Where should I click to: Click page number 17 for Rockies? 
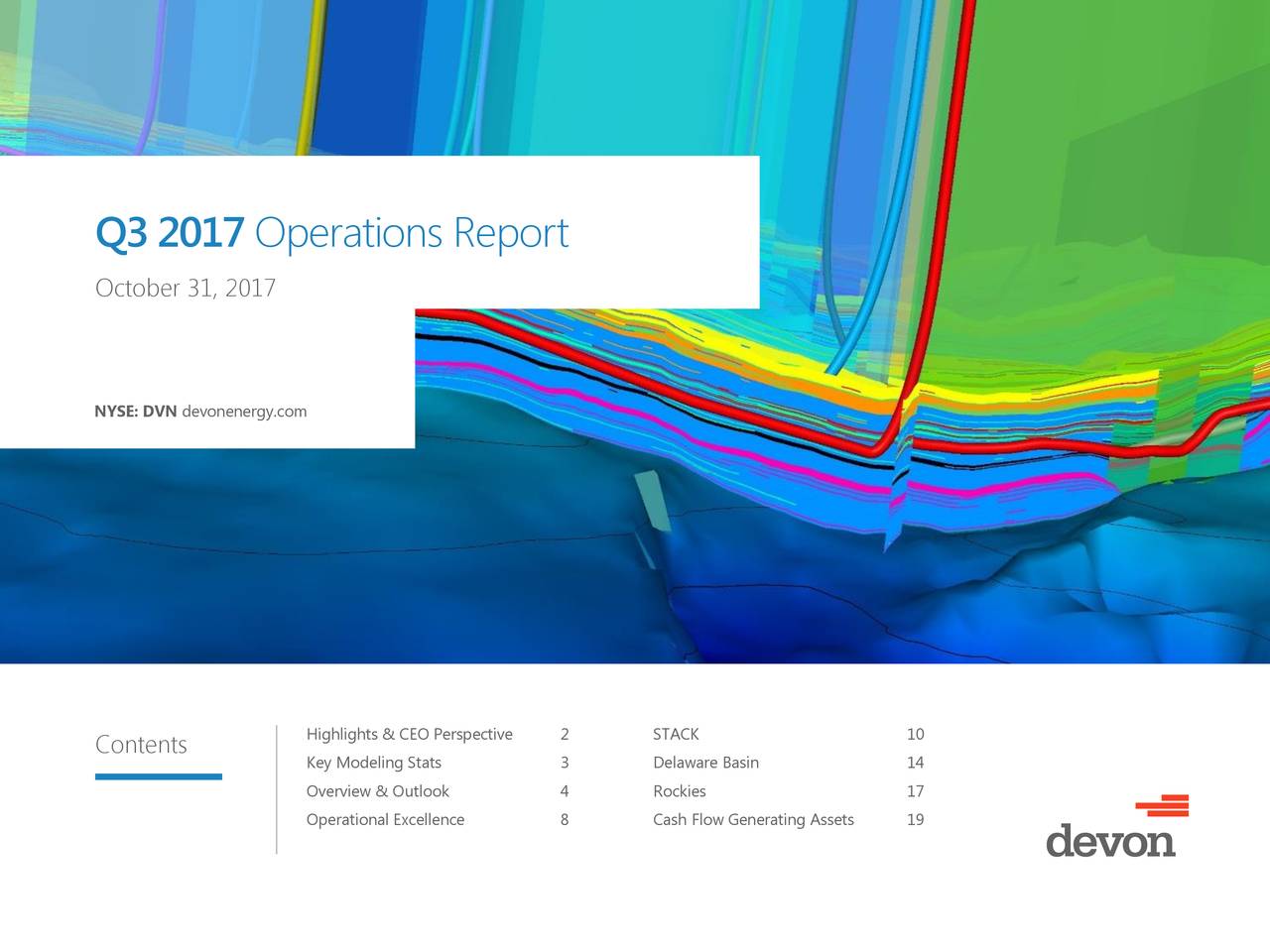click(915, 791)
